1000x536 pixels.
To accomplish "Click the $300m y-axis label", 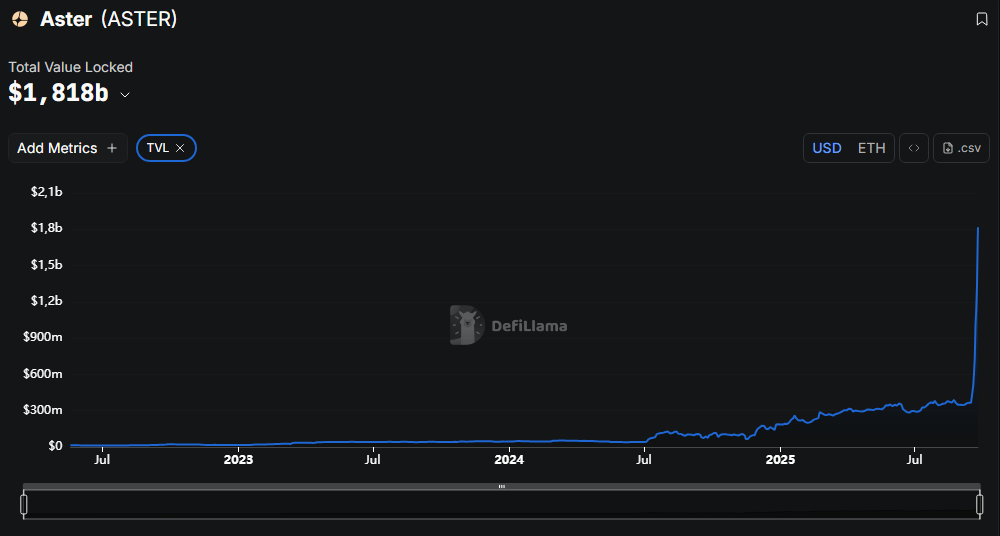I will (x=43, y=410).
